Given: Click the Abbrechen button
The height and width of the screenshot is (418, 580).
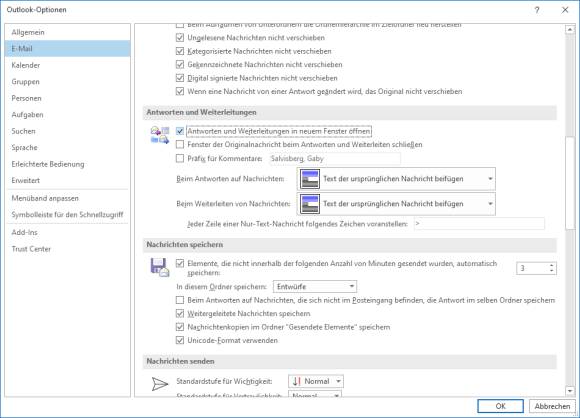Looking at the screenshot, I should click(552, 406).
